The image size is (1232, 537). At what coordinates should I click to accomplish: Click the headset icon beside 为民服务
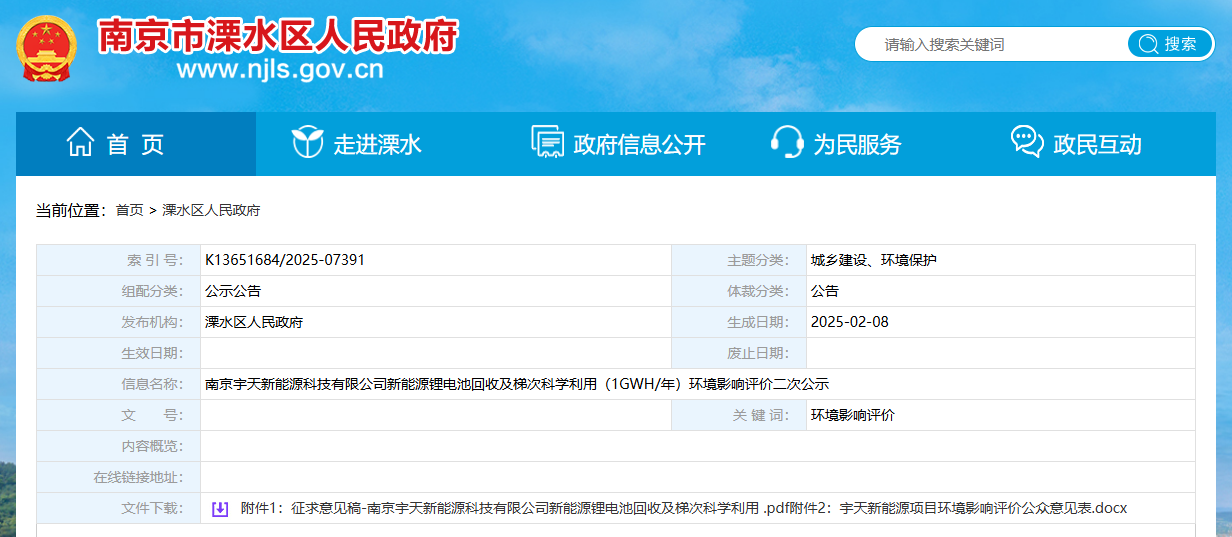coord(787,143)
